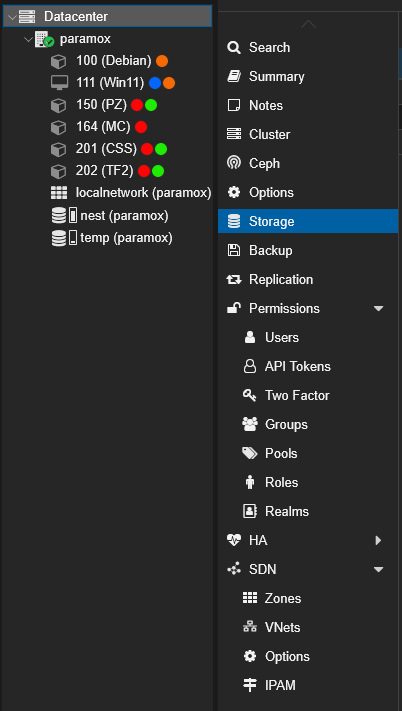The image size is (402, 711).
Task: Select the container icon for 202 (TF2)
Action: tap(58, 171)
